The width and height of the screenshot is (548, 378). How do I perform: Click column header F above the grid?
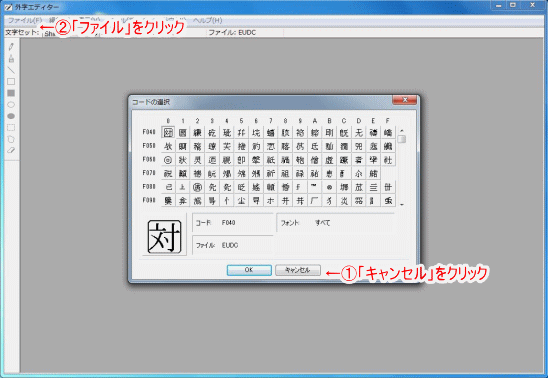tap(387, 121)
